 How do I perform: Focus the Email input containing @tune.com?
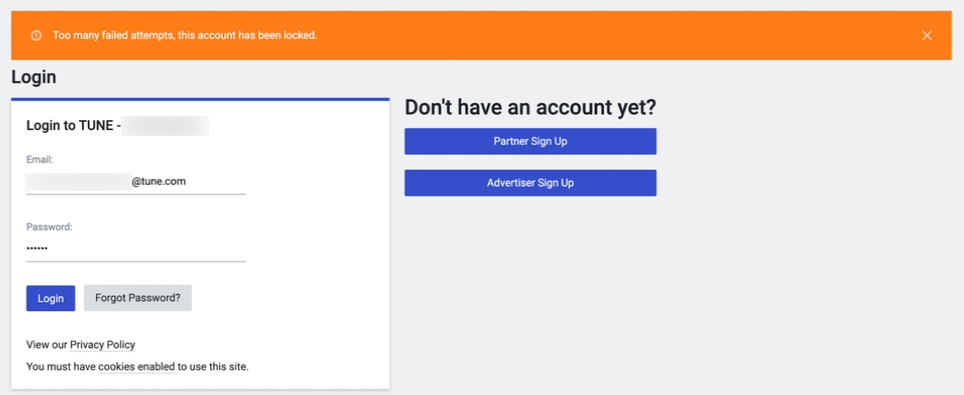136,182
